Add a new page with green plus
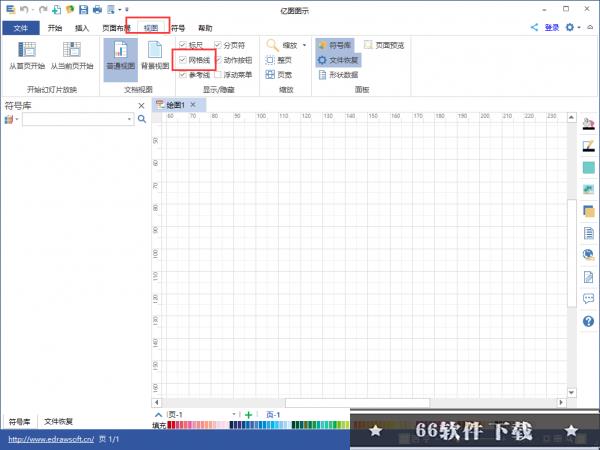The image size is (600, 450). (x=248, y=415)
